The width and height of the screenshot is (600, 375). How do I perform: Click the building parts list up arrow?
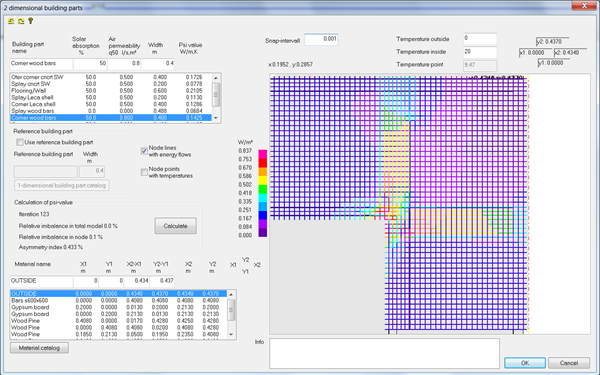(x=216, y=78)
